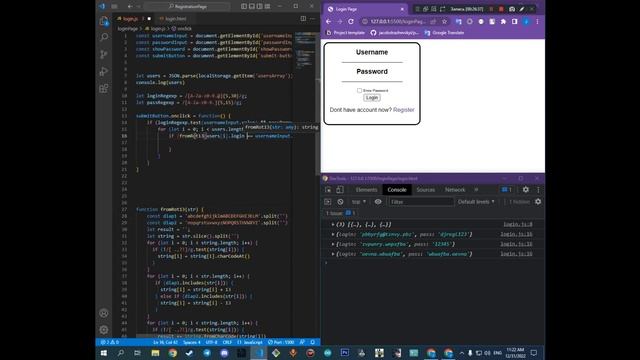Toggle the bottom panel layout icon
Image resolution: width=640 pixels, height=360 pixels.
pos(251,6)
